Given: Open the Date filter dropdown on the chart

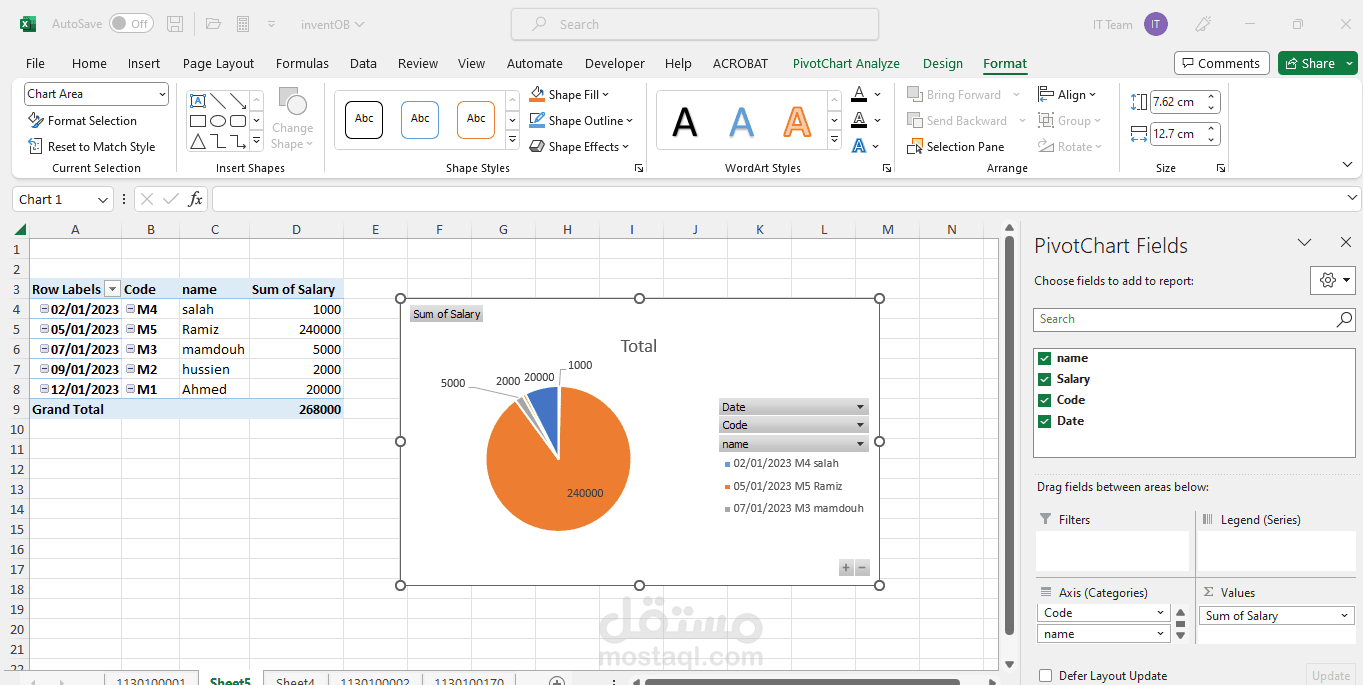Looking at the screenshot, I should pos(859,406).
